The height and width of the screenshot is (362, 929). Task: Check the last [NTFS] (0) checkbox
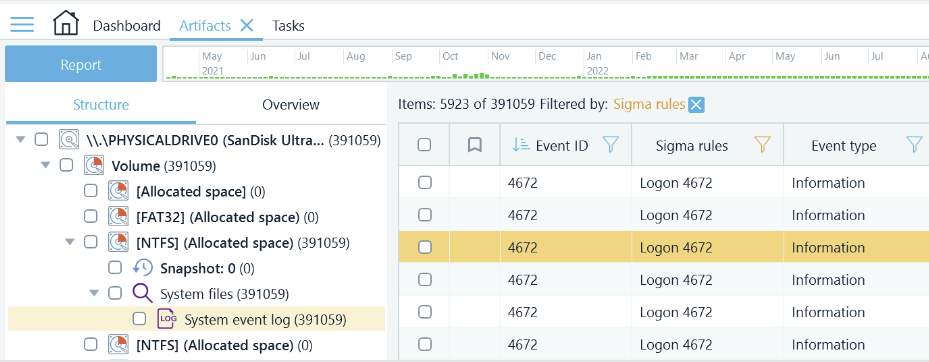tap(90, 345)
